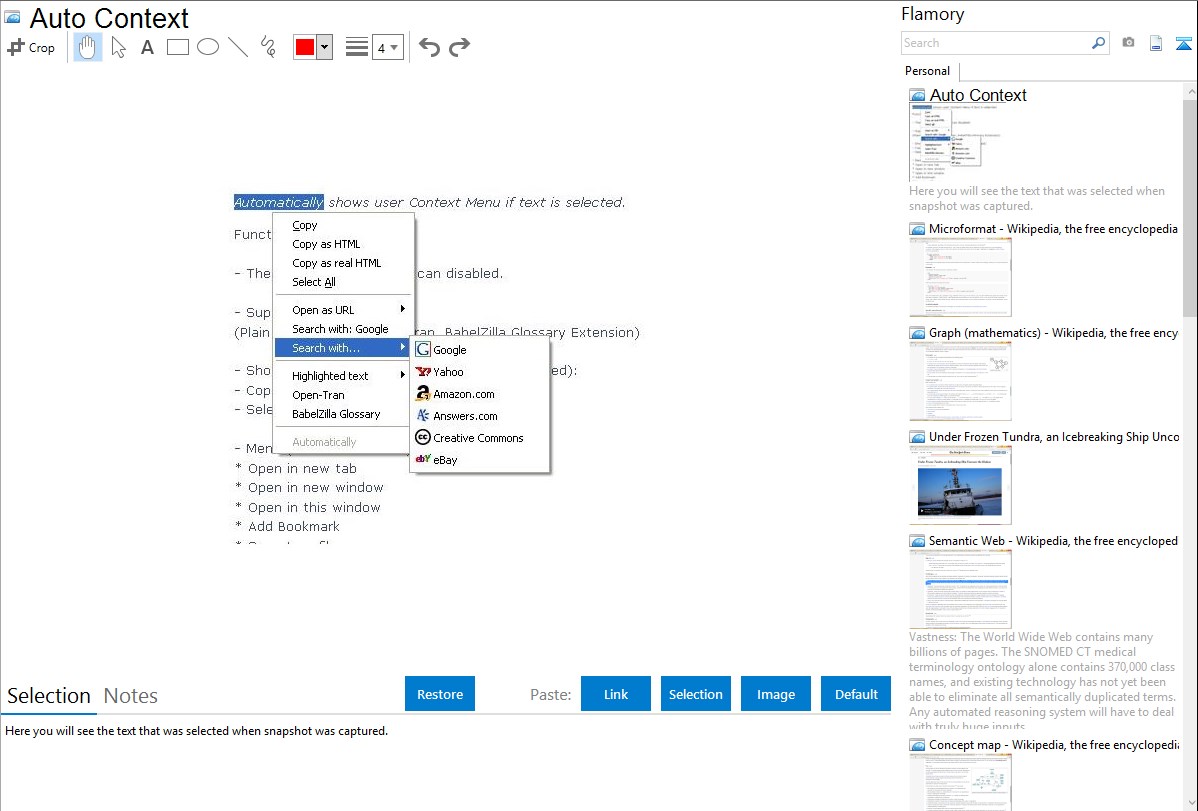Click the Restore button
This screenshot has height=811, width=1198.
[x=440, y=694]
